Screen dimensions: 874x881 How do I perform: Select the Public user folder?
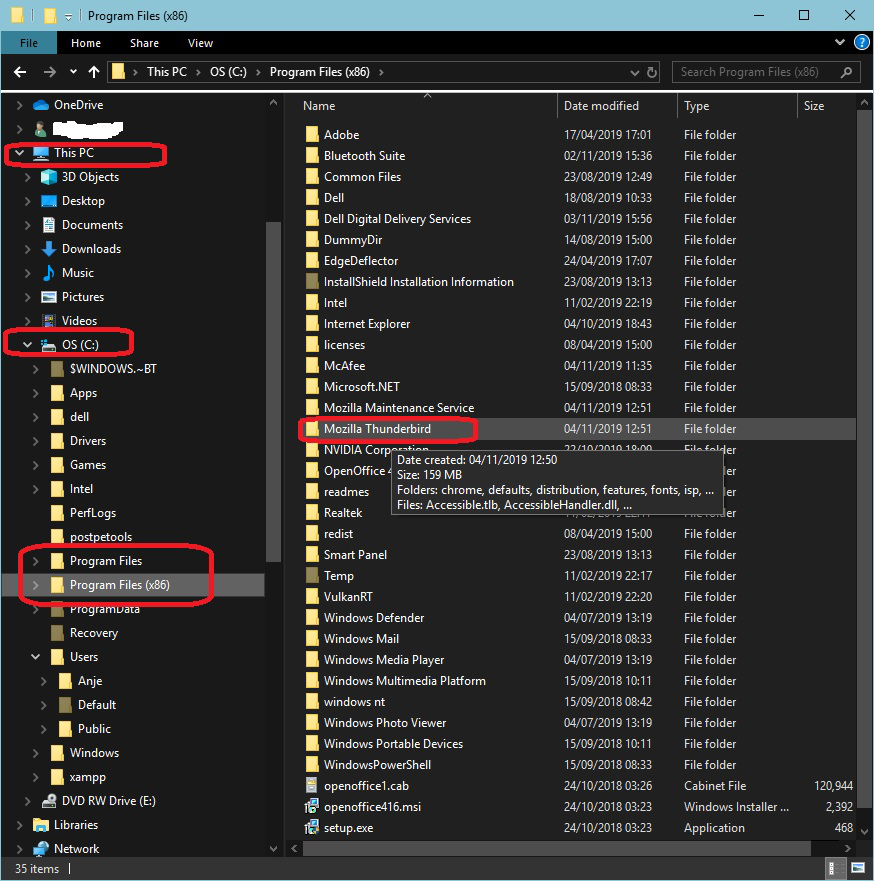[94, 729]
